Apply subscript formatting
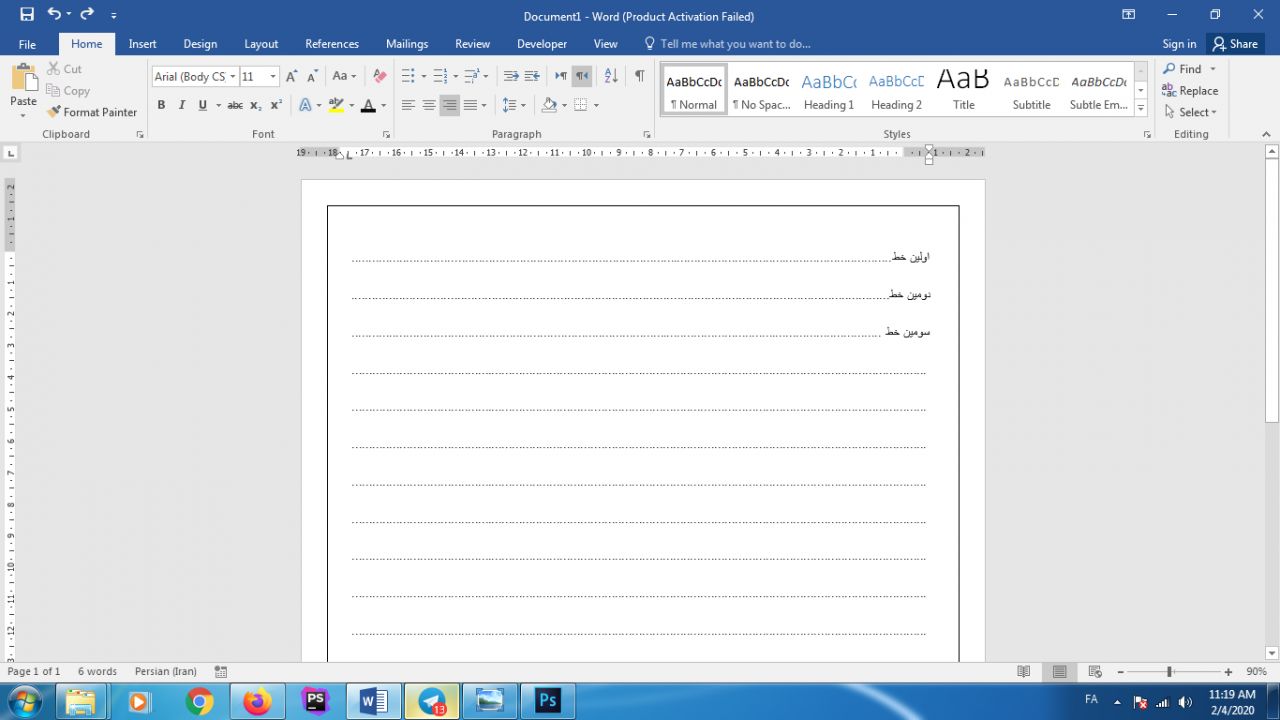This screenshot has width=1280, height=720. pyautogui.click(x=256, y=105)
